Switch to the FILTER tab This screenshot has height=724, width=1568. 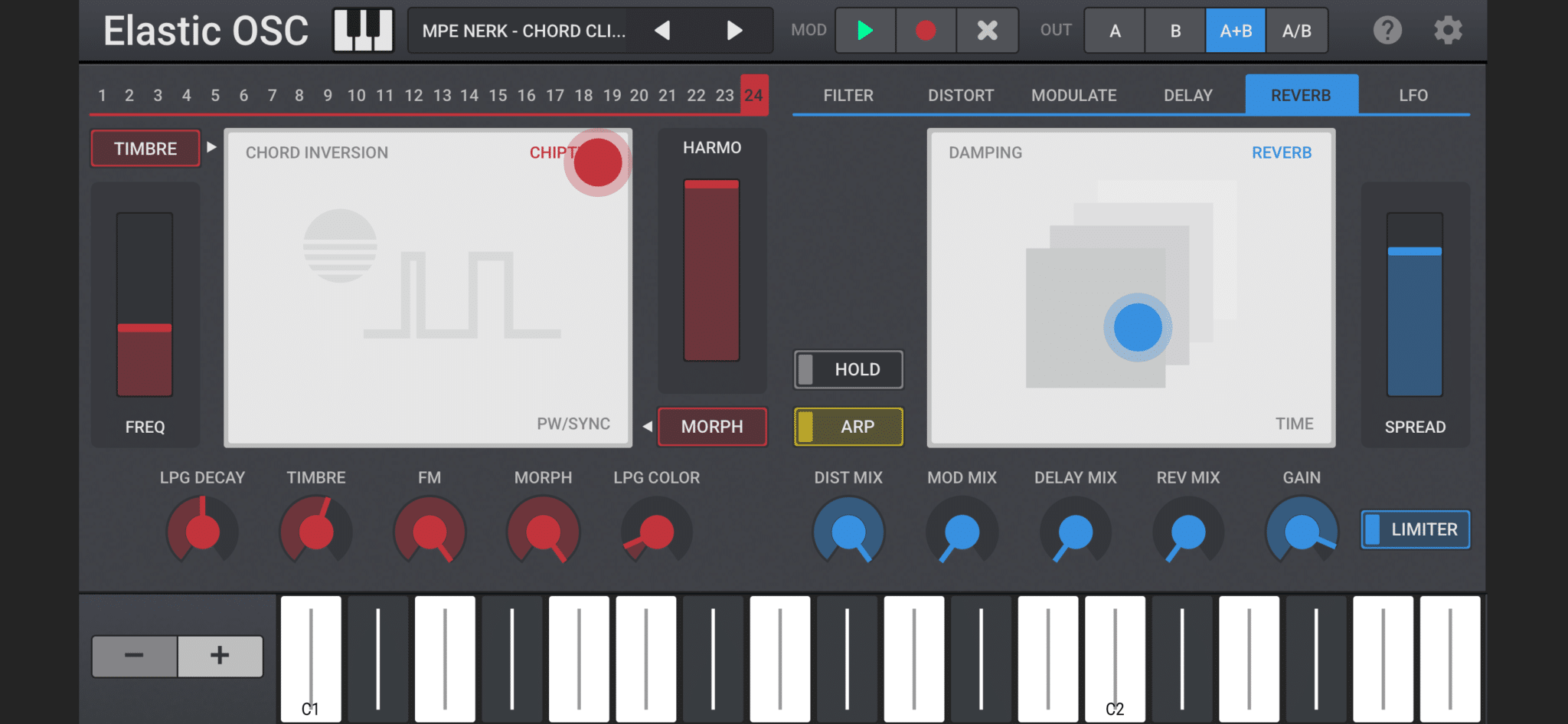tap(848, 96)
